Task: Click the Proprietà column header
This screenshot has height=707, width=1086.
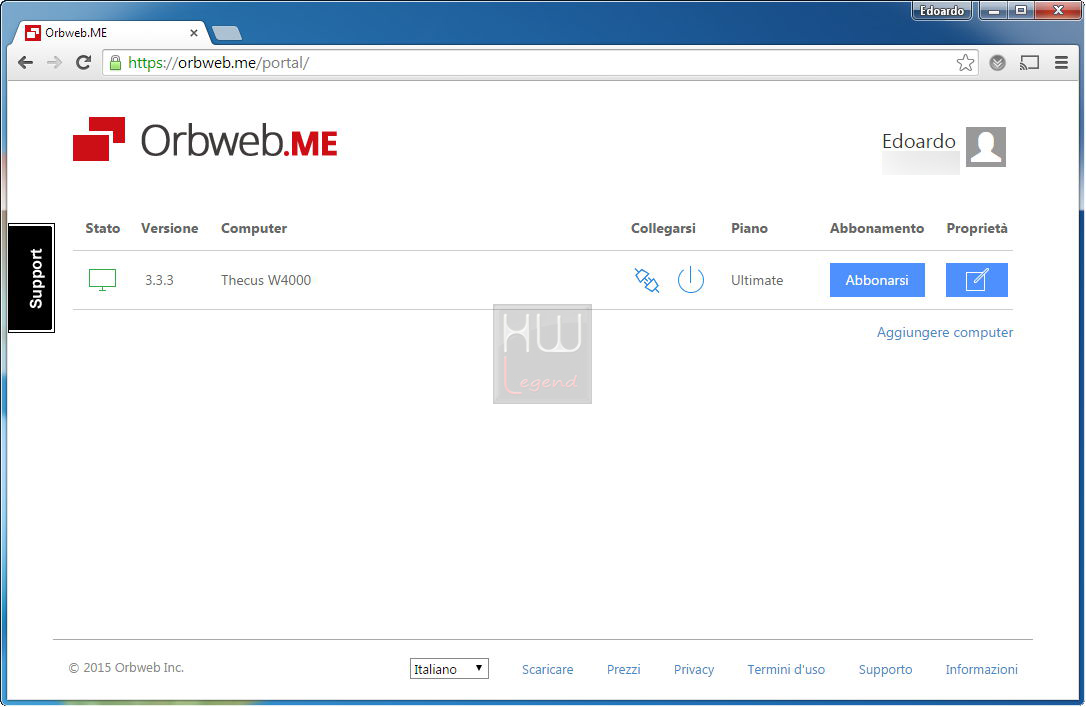Action: (x=977, y=229)
